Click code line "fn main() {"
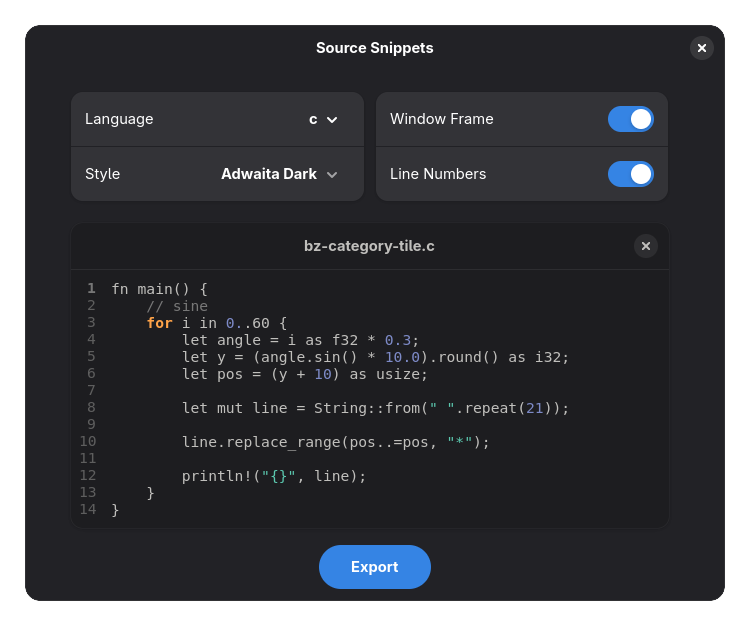750x626 pixels. pyautogui.click(x=159, y=289)
